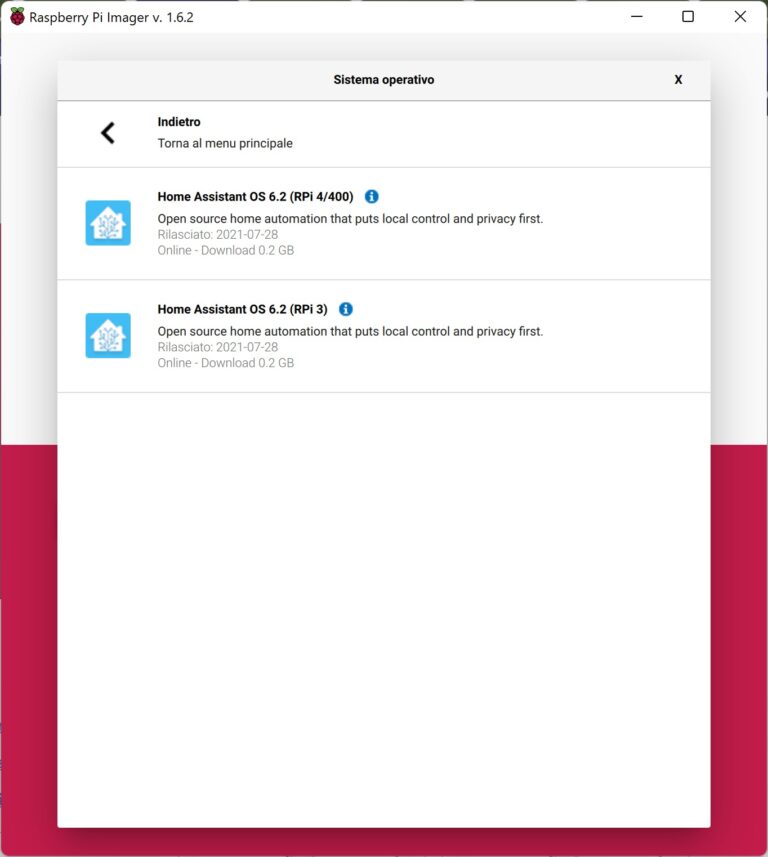Select Home Assistant logo for RPi 4/400 entry
Screen dimensions: 768x857
point(108,222)
